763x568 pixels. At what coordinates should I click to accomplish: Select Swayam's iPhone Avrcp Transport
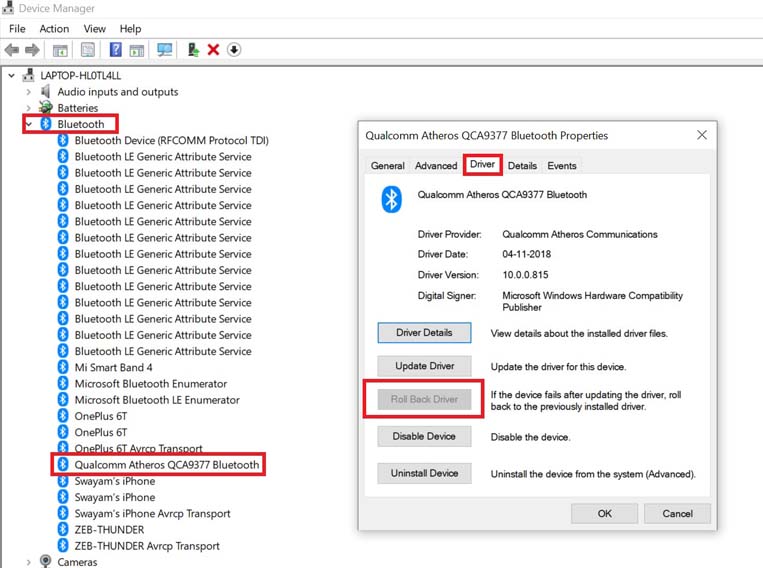point(152,513)
